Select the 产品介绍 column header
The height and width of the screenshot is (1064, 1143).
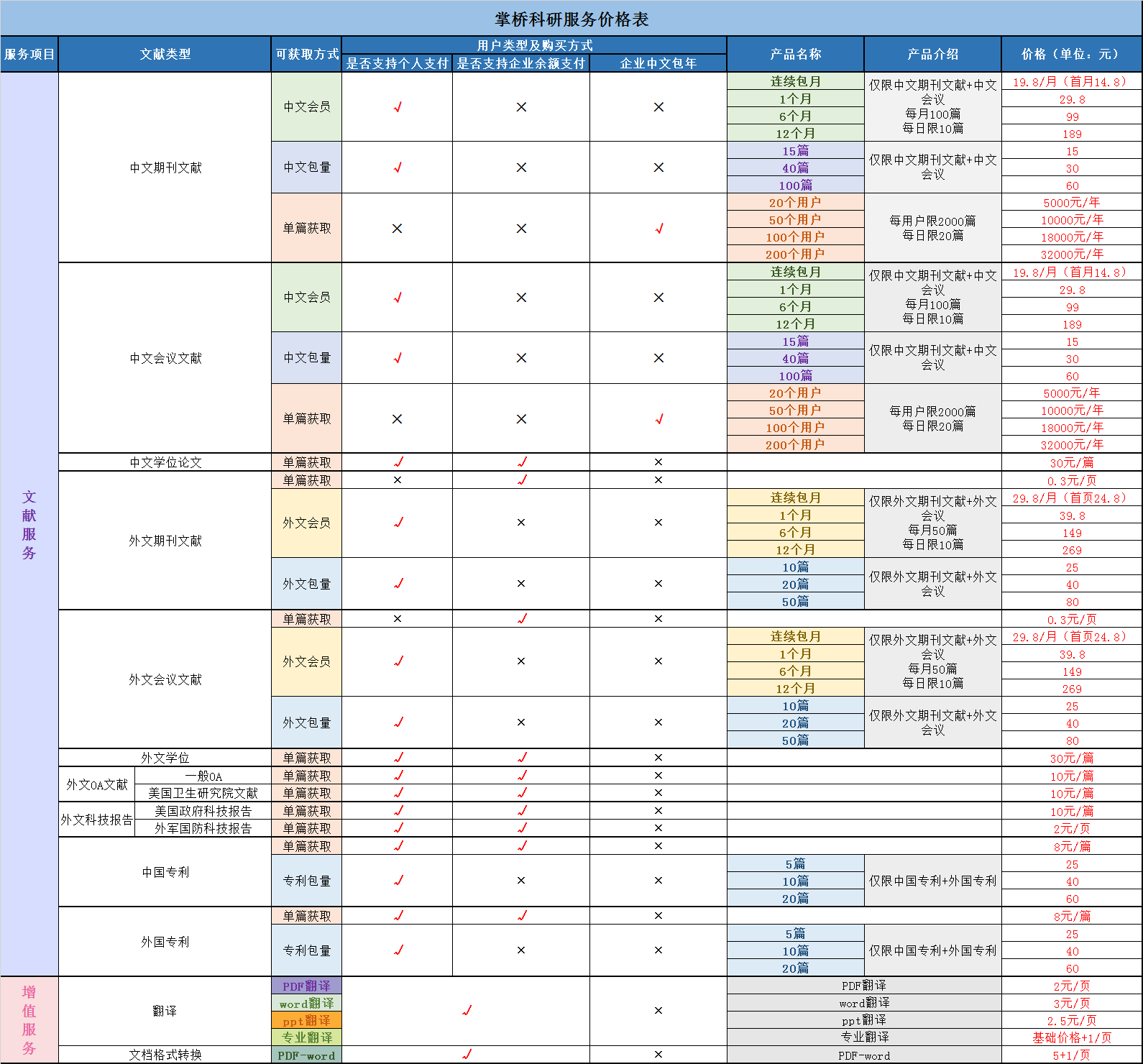[933, 54]
